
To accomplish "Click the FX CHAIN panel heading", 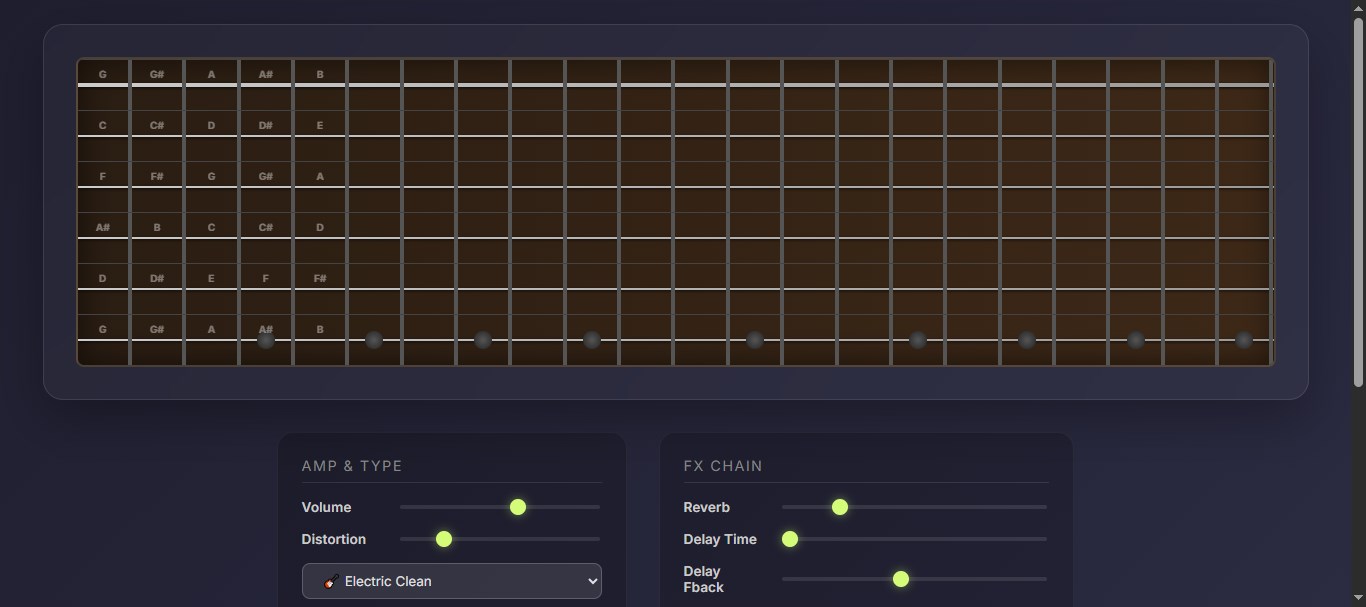I will 723,466.
